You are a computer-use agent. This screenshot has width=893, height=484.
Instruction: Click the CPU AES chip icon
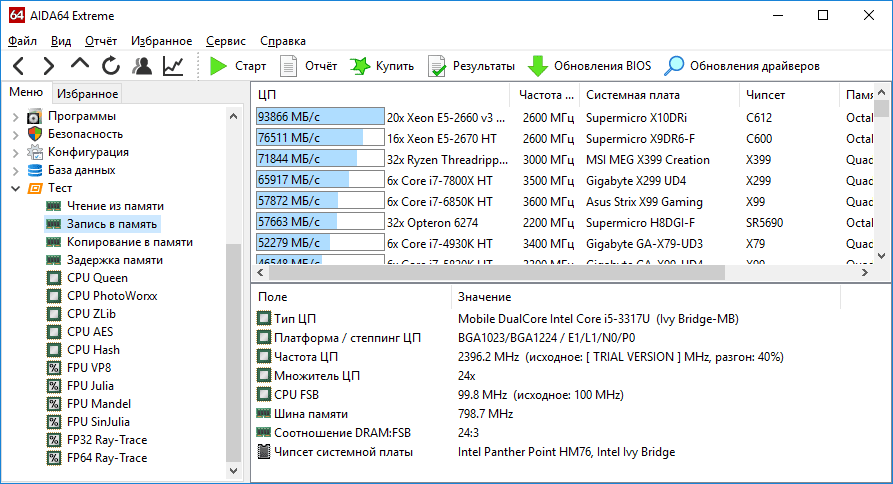pyautogui.click(x=54, y=332)
